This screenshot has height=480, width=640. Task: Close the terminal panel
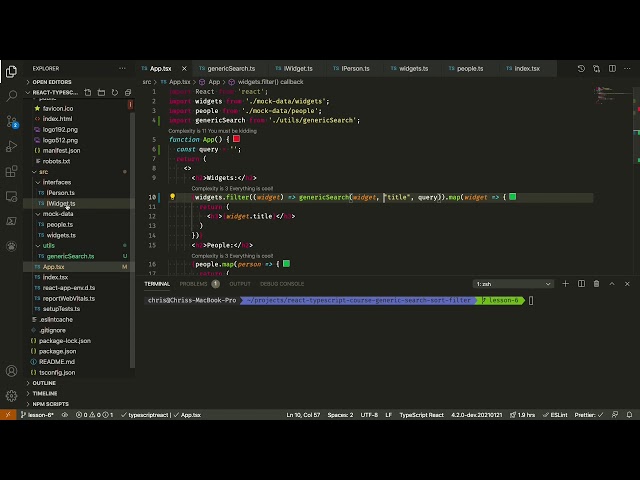(x=627, y=284)
